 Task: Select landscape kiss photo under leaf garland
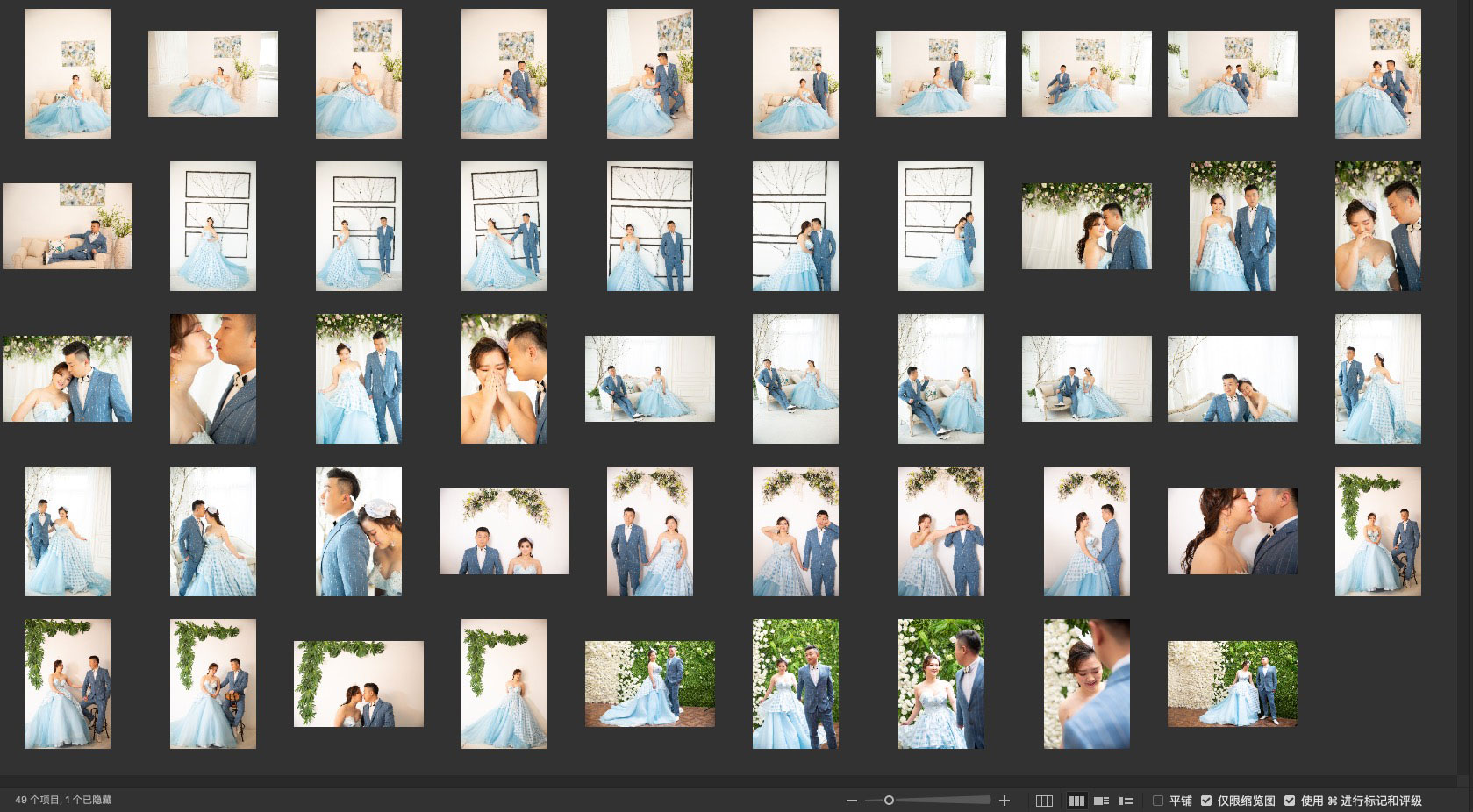tap(359, 684)
